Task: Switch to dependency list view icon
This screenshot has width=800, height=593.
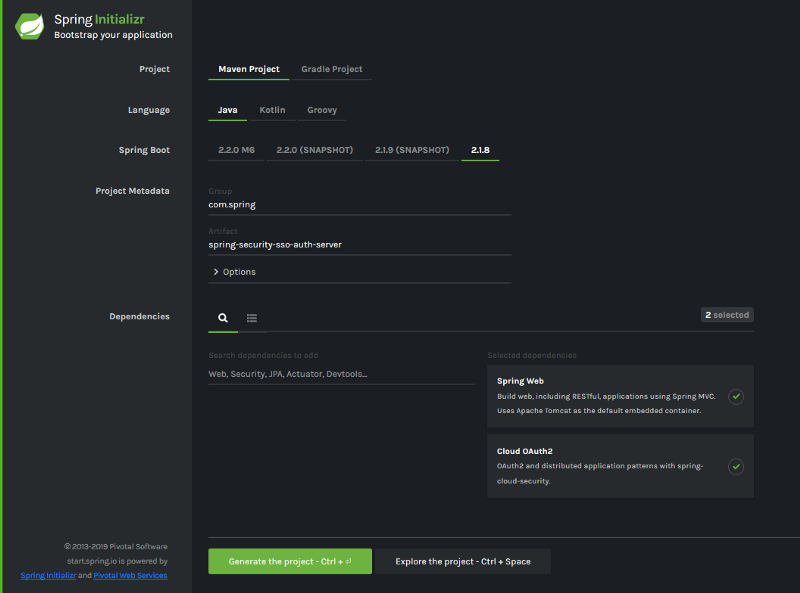Action: [x=252, y=318]
